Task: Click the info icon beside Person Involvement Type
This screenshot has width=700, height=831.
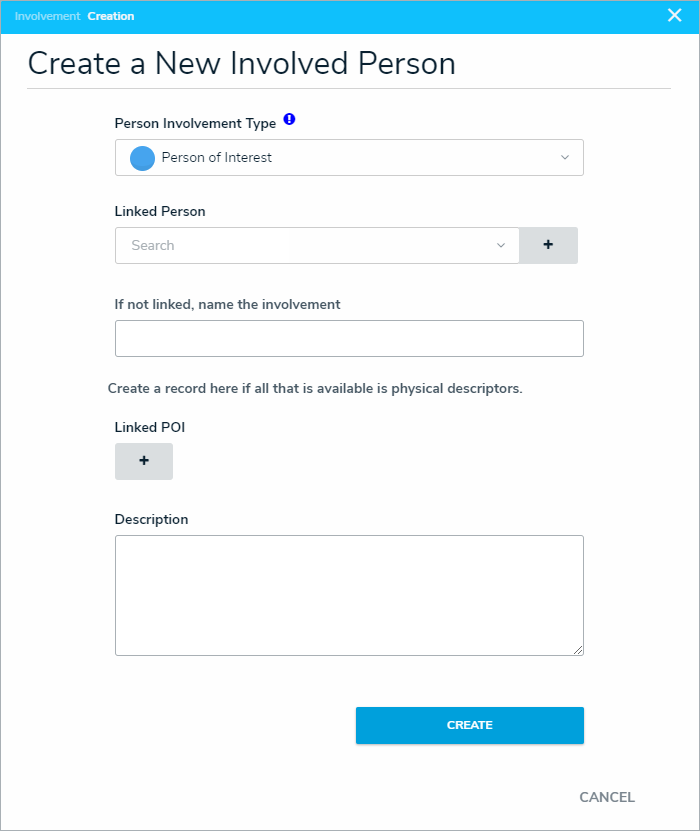Action: pyautogui.click(x=289, y=120)
